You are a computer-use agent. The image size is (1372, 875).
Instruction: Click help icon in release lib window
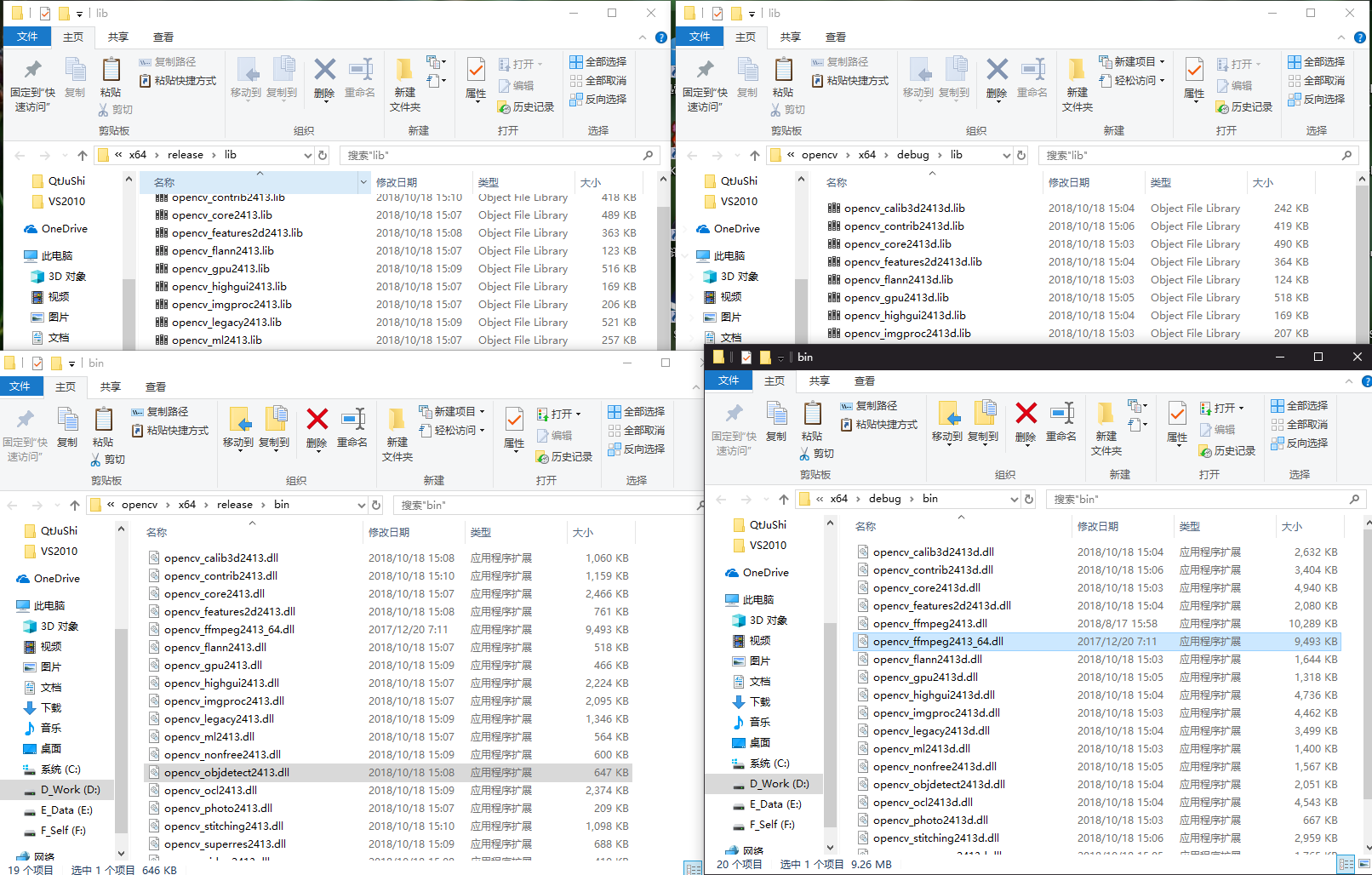pyautogui.click(x=661, y=37)
